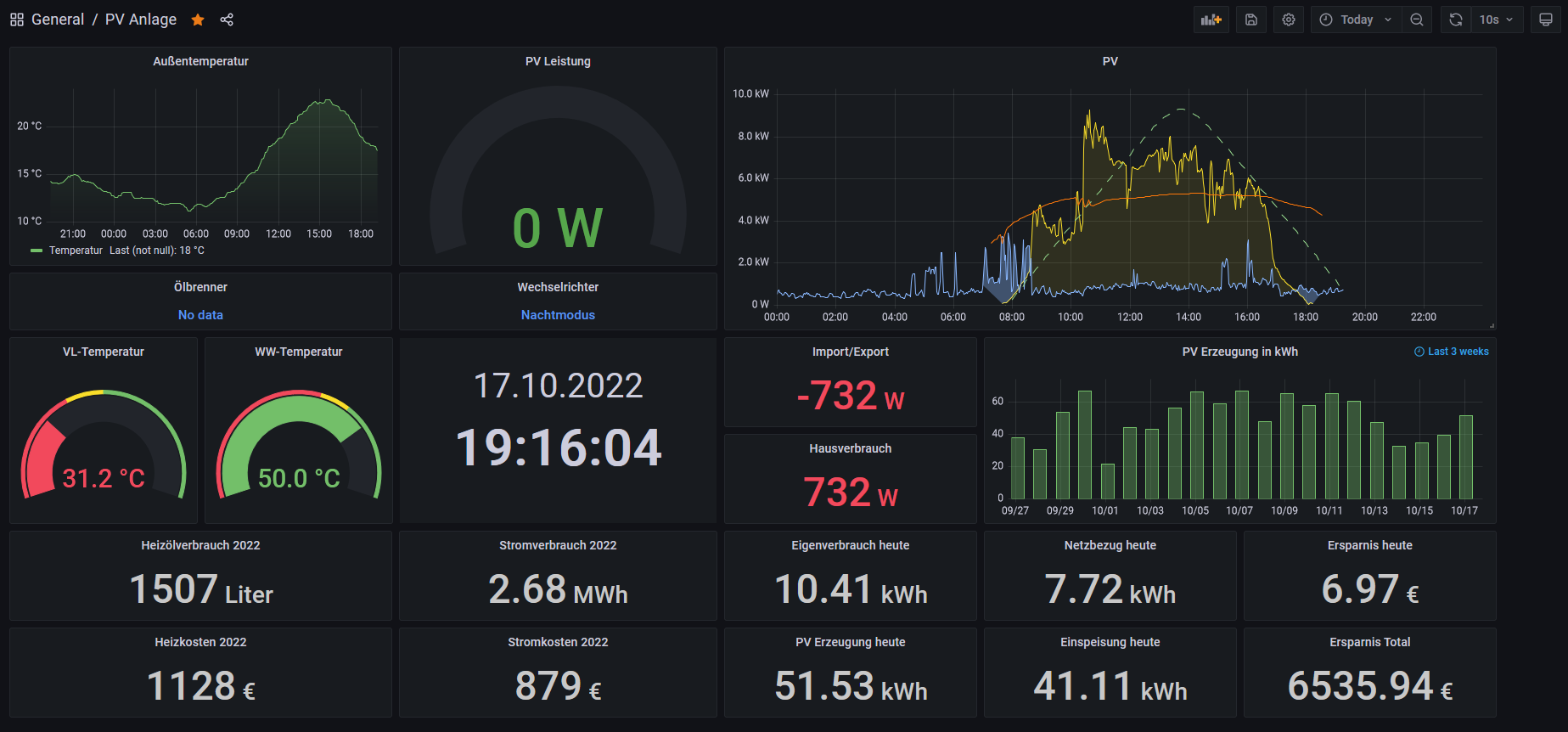Click the 7.72 kWh Netzbezug value
Image resolution: width=1568 pixels, height=732 pixels.
1110,589
